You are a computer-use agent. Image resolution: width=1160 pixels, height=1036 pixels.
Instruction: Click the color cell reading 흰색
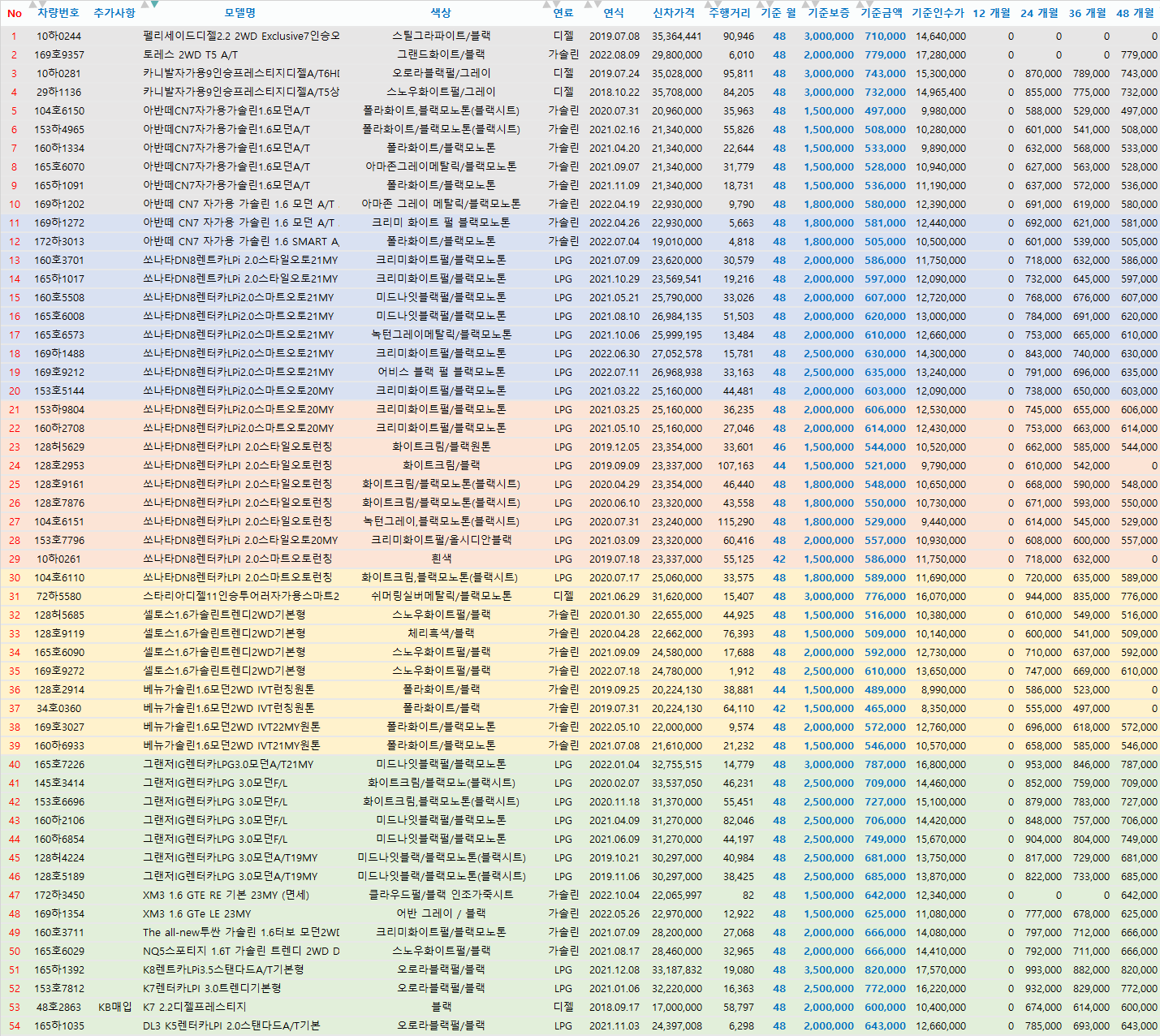coord(441,559)
